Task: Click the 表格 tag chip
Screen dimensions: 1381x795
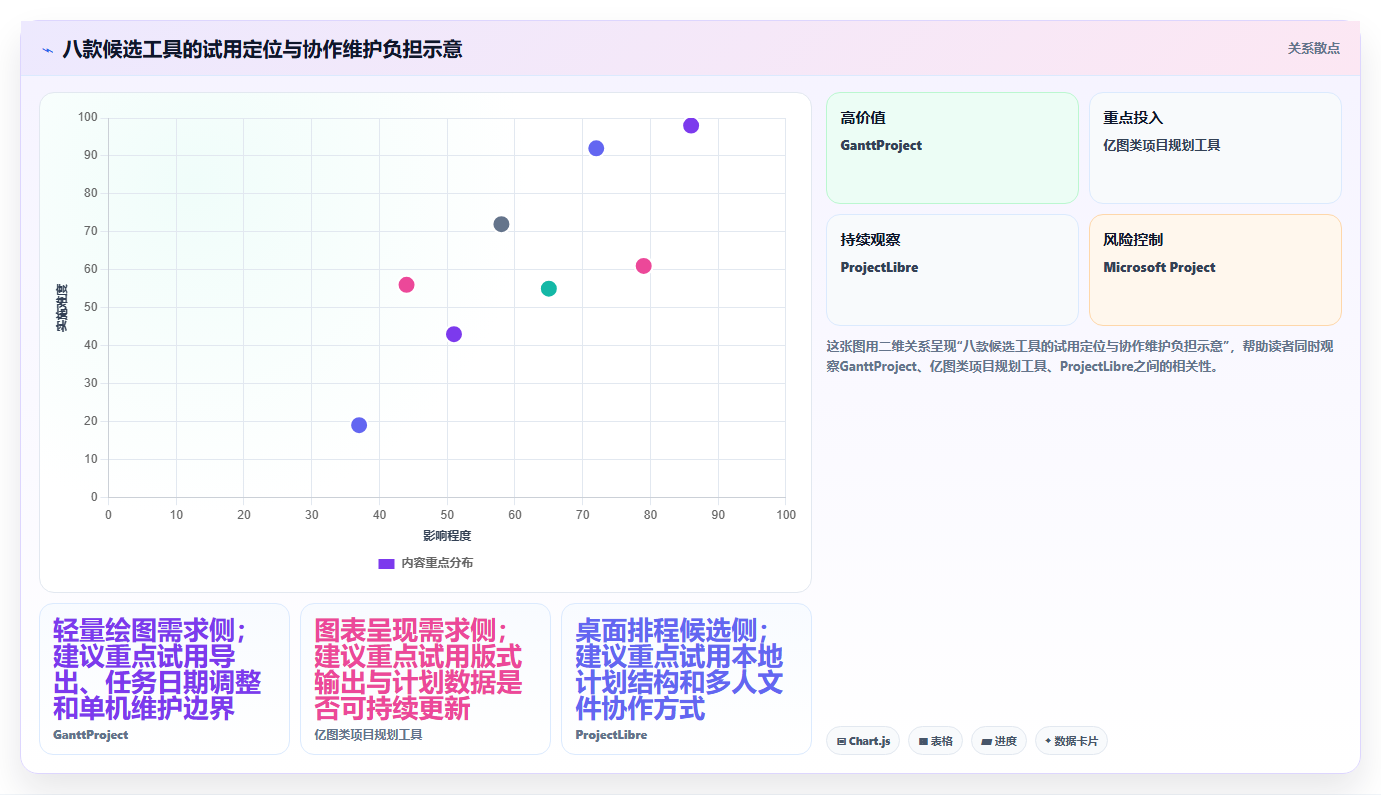Action: point(935,741)
